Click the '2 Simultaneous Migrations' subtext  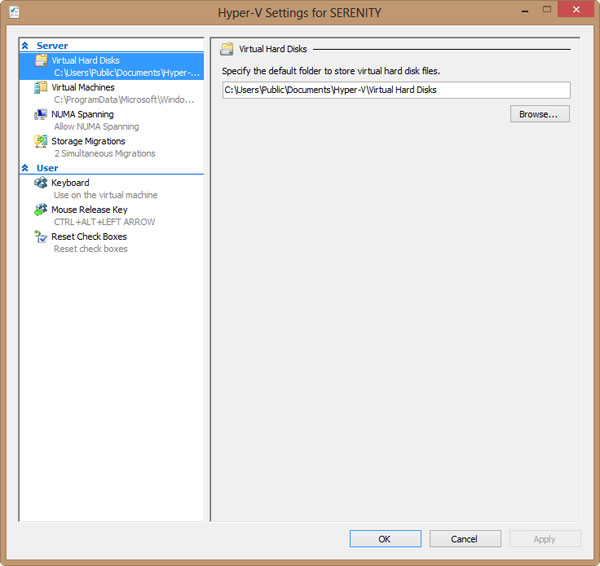click(x=105, y=153)
